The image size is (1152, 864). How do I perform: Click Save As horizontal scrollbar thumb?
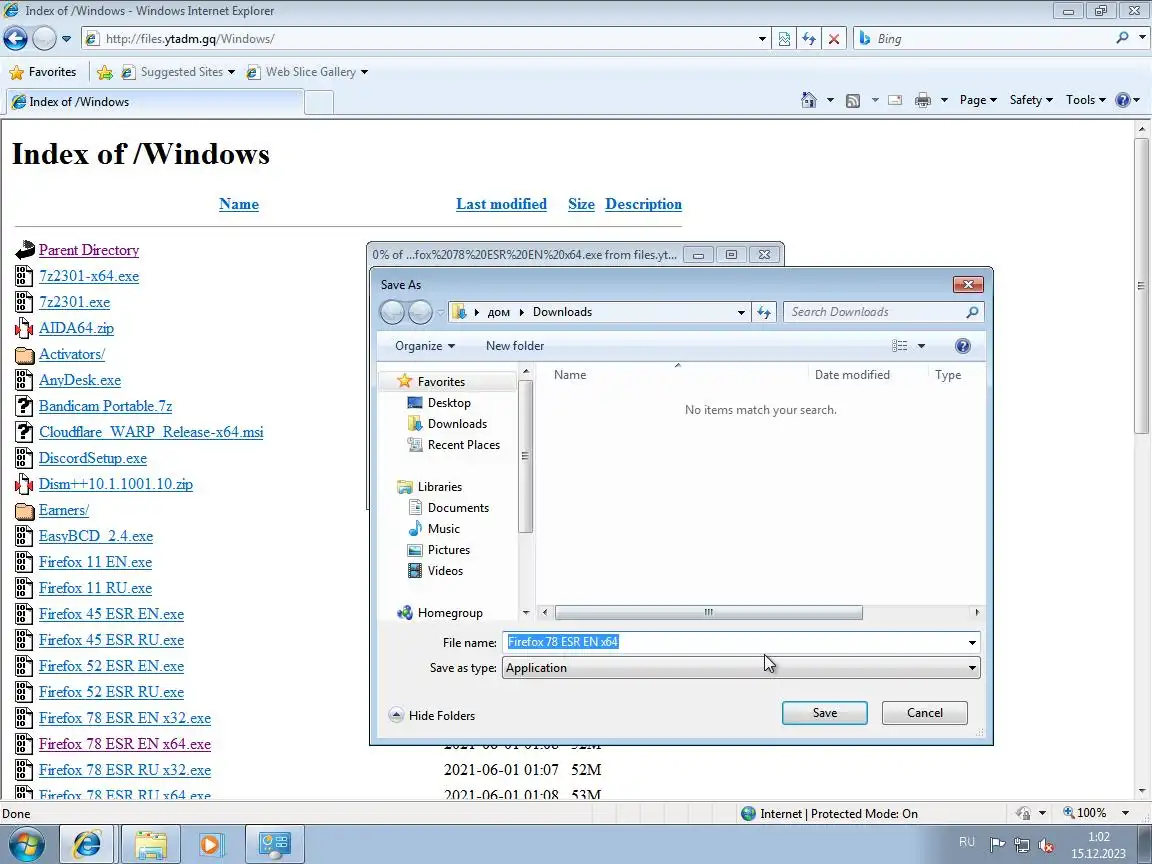708,612
